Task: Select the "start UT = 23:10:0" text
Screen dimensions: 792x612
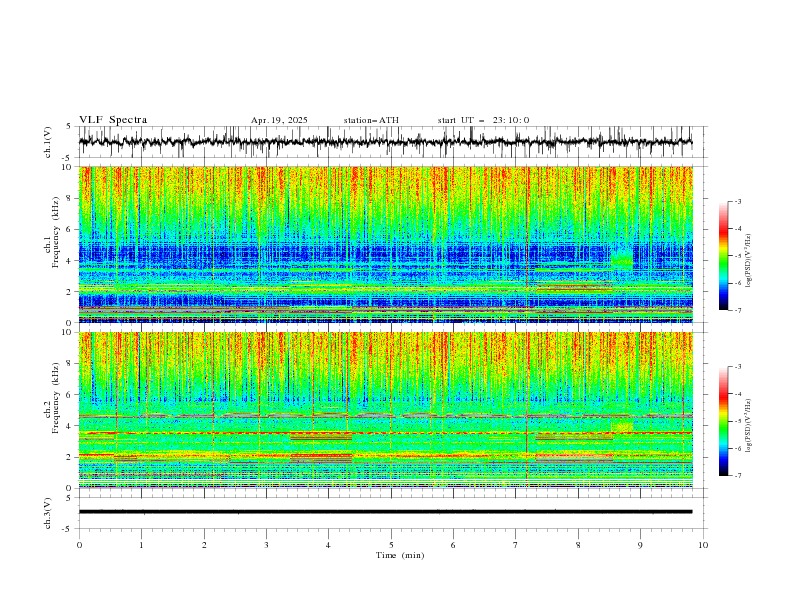Action: pyautogui.click(x=483, y=120)
